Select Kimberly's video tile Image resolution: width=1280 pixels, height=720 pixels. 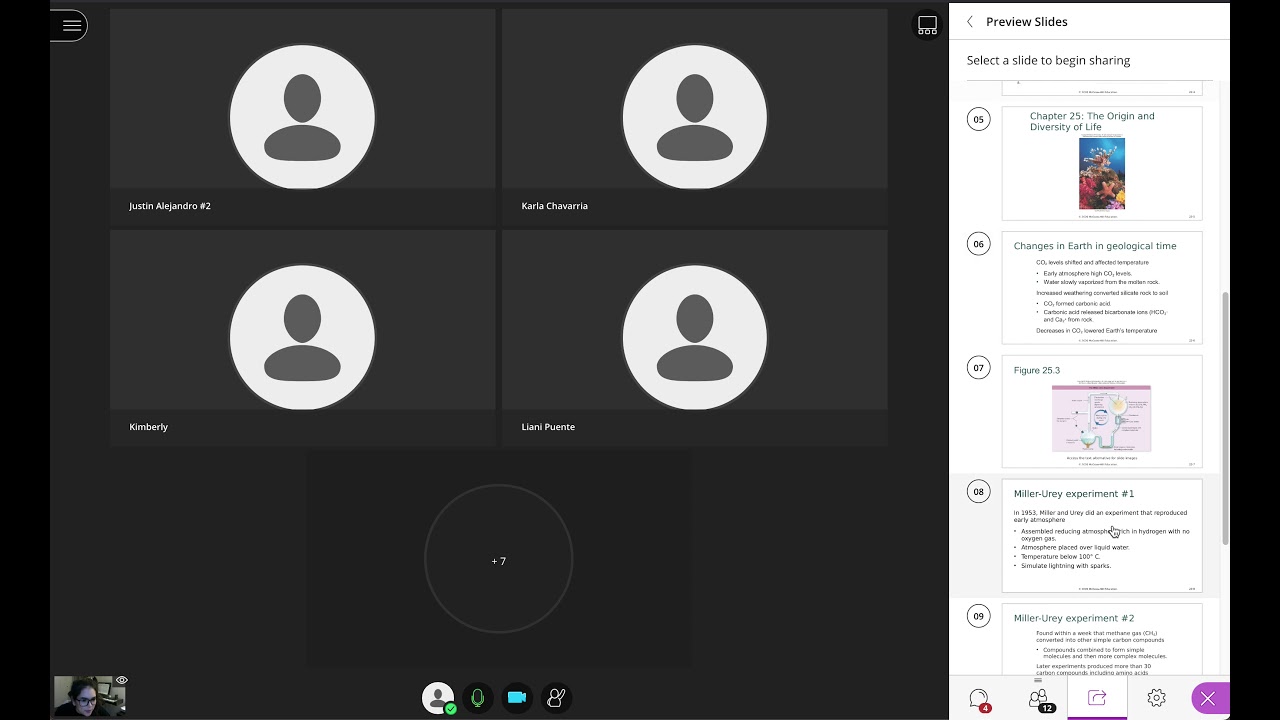click(302, 338)
